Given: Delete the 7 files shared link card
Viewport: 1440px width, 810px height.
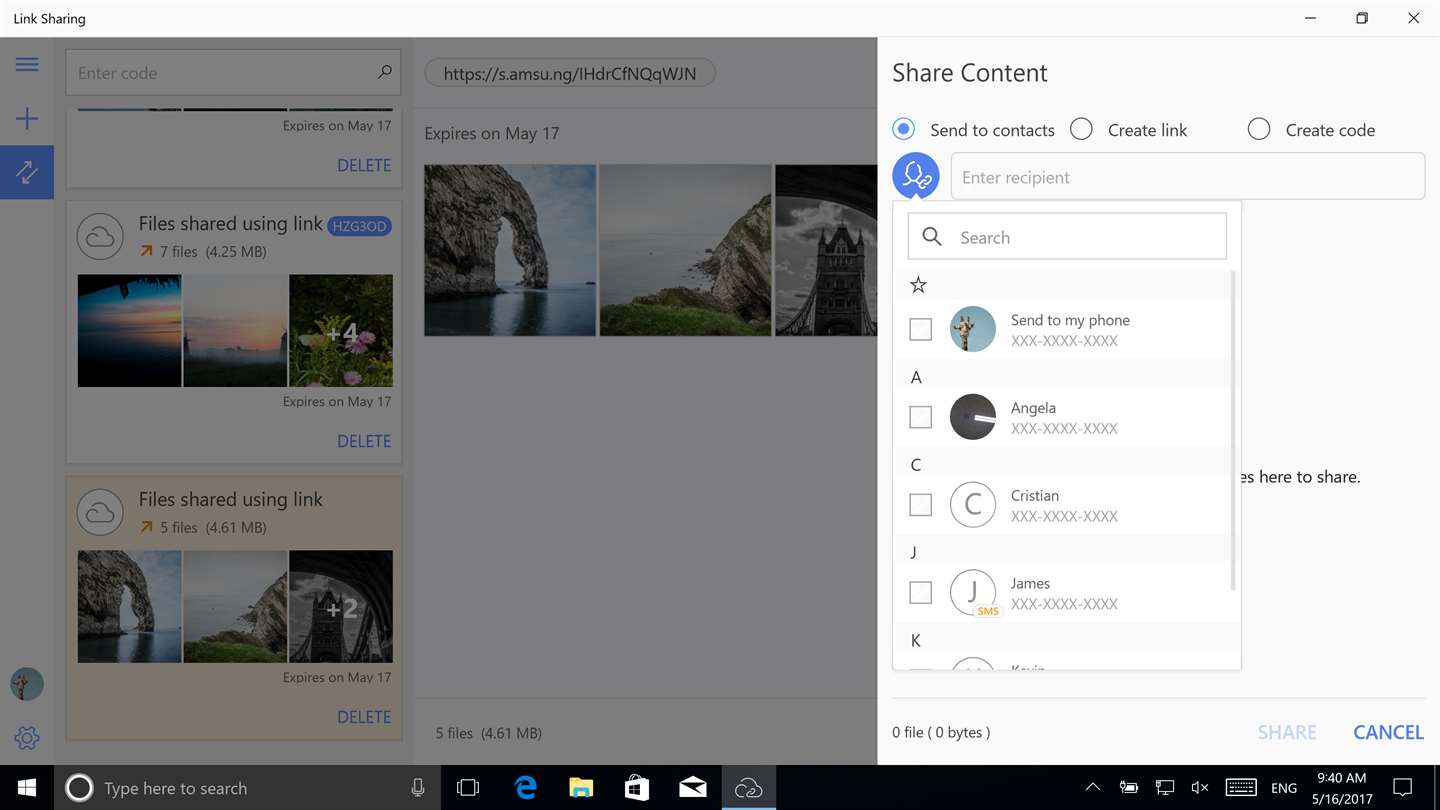Looking at the screenshot, I should pos(364,441).
